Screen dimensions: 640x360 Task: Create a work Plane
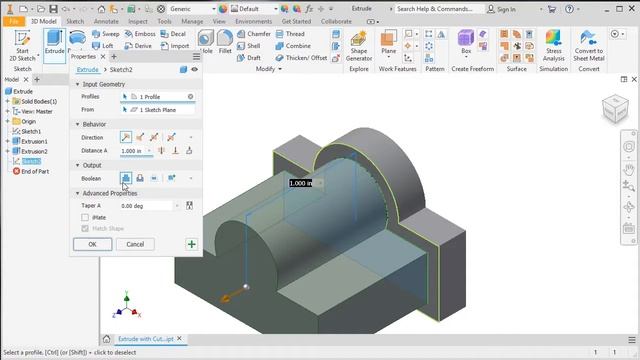pyautogui.click(x=389, y=43)
